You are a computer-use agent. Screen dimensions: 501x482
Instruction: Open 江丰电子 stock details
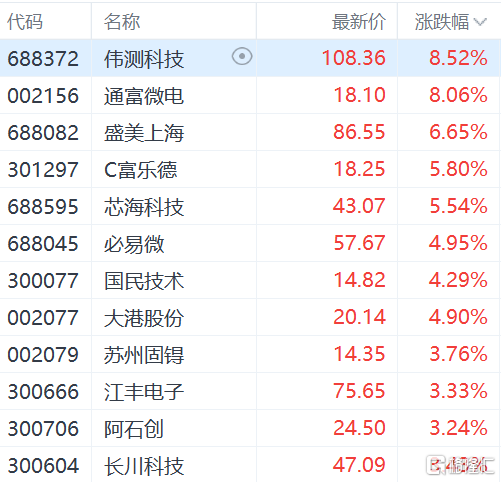coord(144,392)
